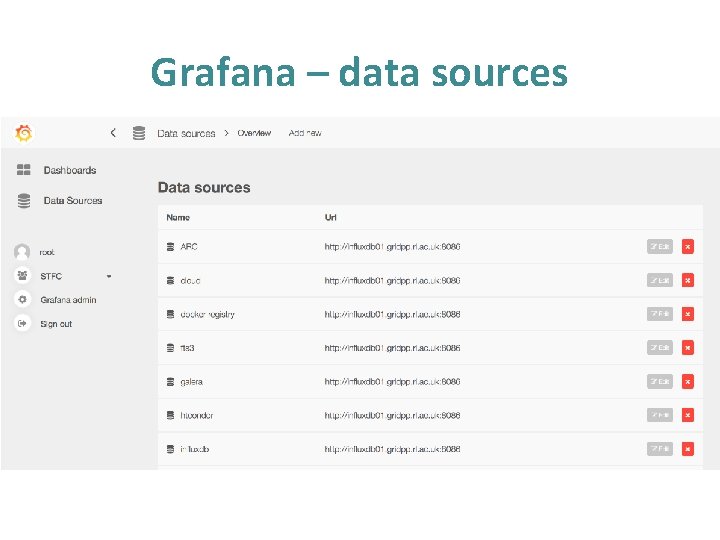Edit the galera data source
The height and width of the screenshot is (540, 720).
pos(660,381)
